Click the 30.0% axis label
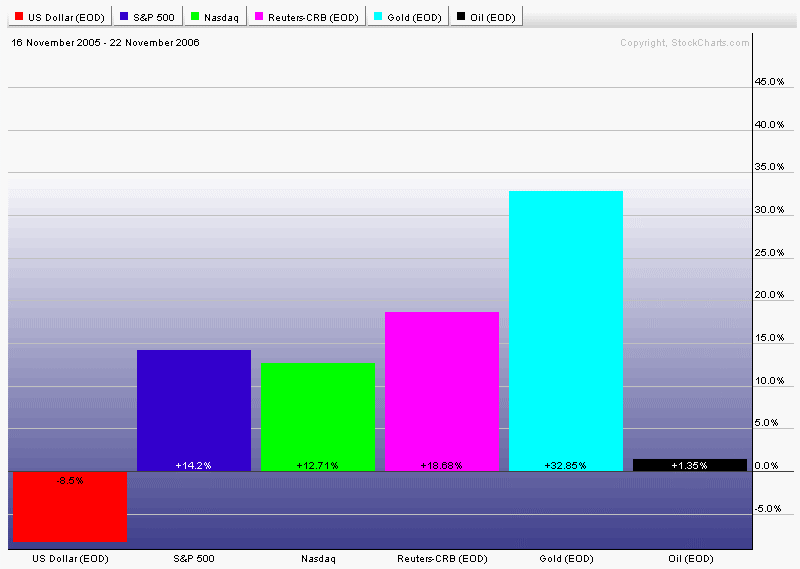Screen dimensions: 800x569 point(769,210)
